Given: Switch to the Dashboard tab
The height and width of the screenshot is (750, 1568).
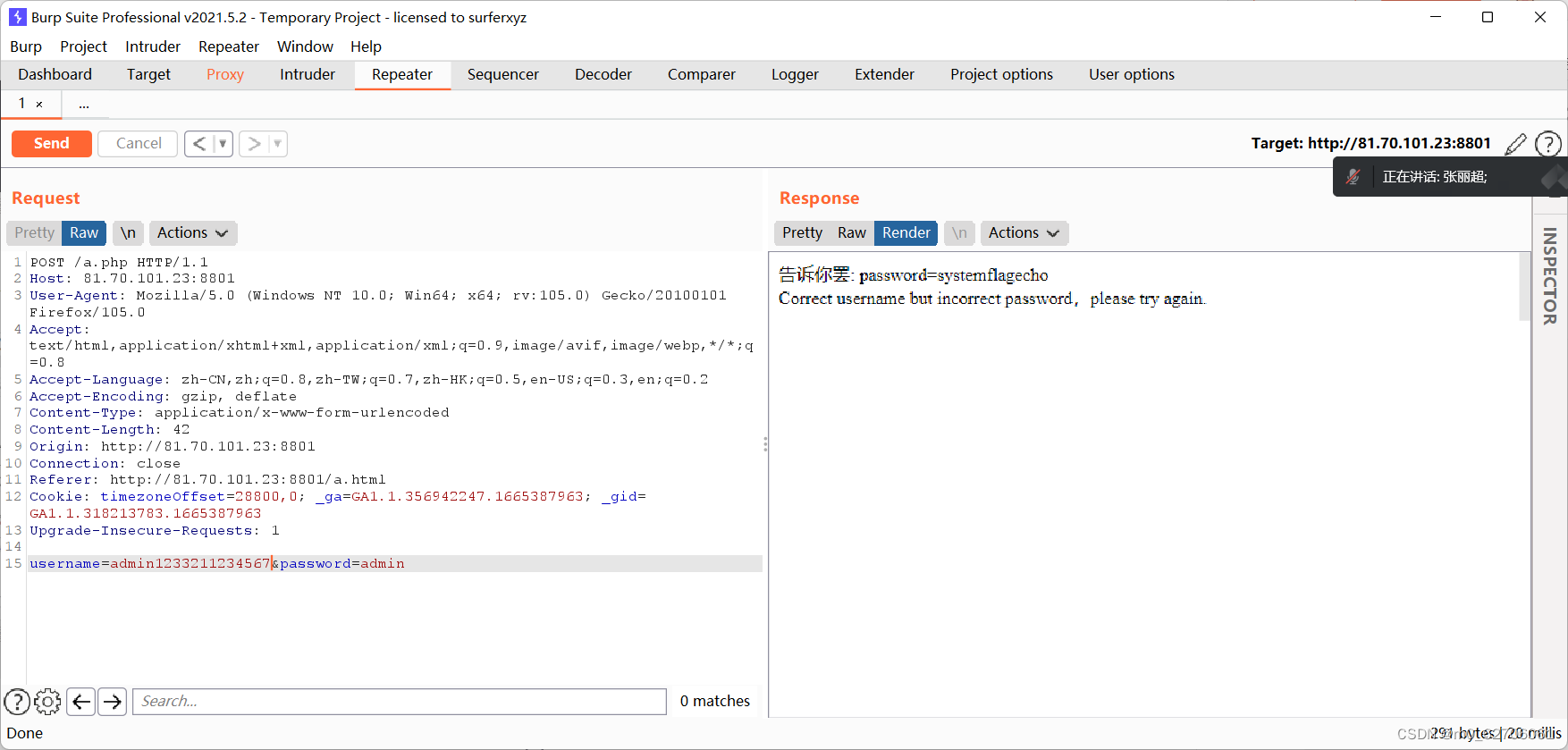Looking at the screenshot, I should 55,75.
